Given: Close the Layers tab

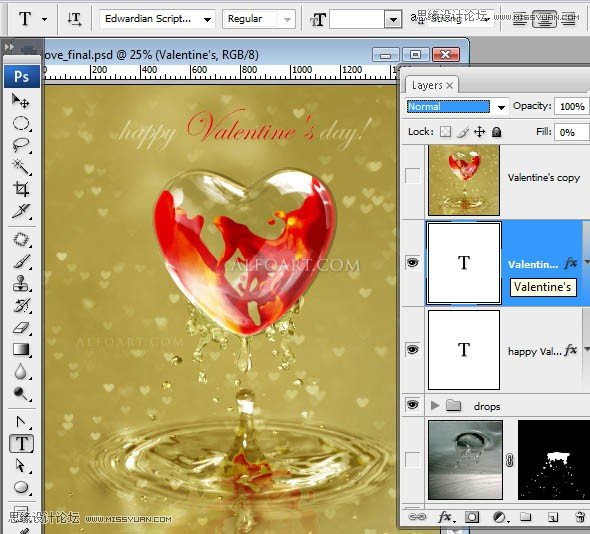Looking at the screenshot, I should pyautogui.click(x=449, y=86).
